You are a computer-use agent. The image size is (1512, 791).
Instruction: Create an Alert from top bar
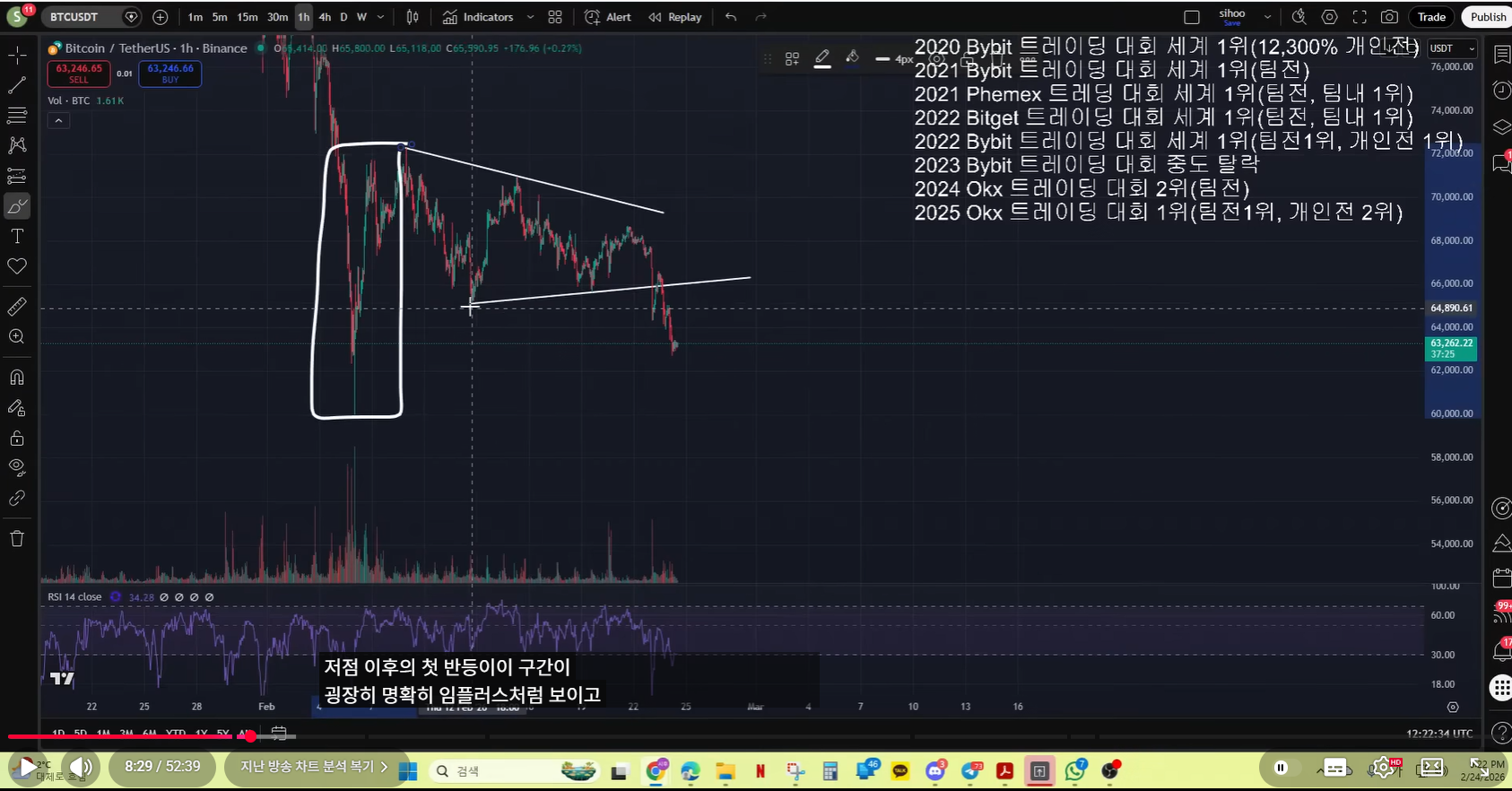pyautogui.click(x=608, y=17)
